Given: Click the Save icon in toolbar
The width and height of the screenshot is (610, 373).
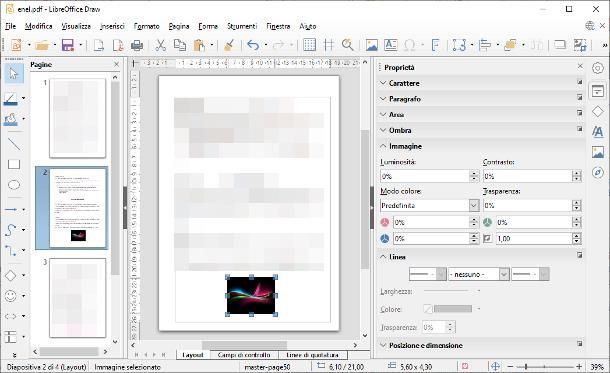Looking at the screenshot, I should pos(68,45).
